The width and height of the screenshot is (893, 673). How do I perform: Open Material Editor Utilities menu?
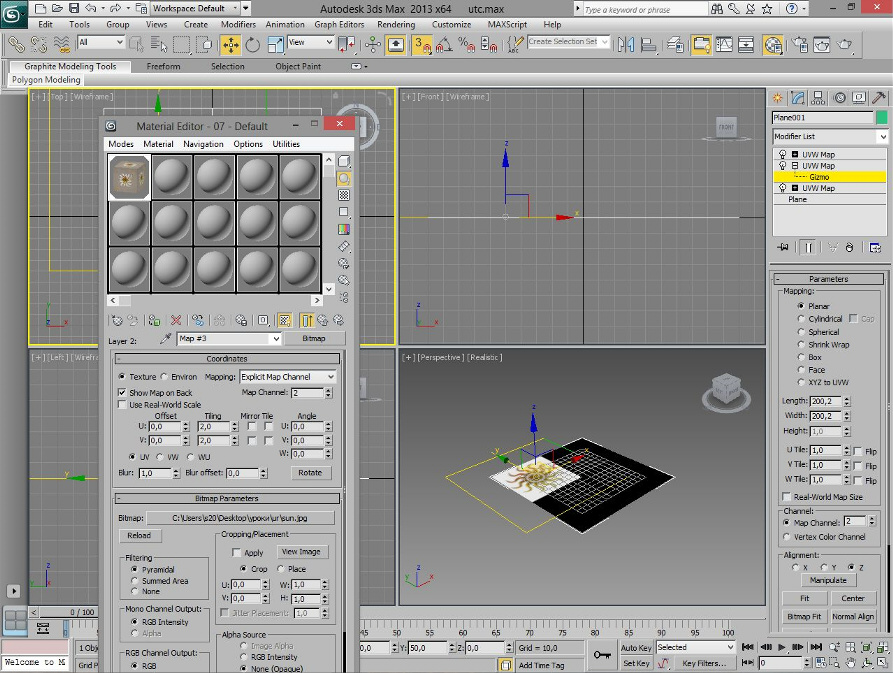pos(286,144)
